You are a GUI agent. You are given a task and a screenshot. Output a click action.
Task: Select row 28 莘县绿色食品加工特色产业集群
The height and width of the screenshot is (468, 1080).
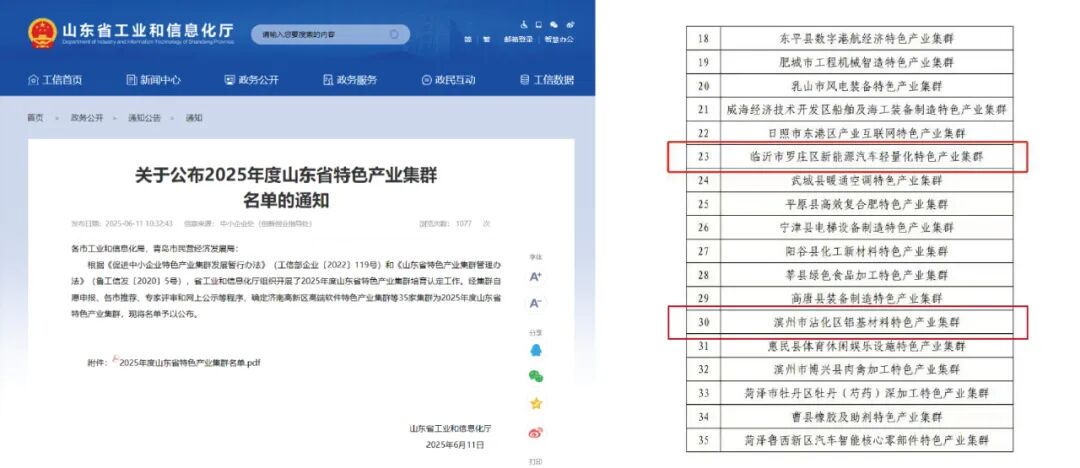[849, 275]
